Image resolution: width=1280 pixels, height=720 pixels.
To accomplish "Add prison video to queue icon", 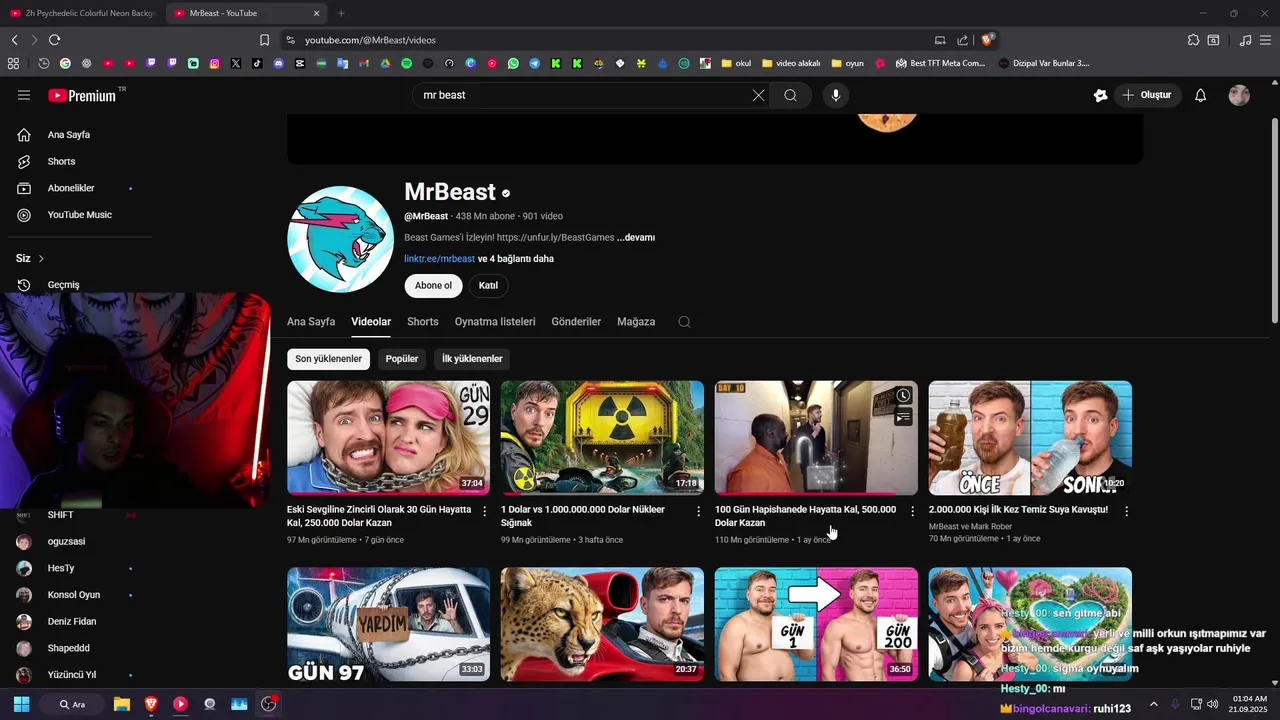I will pyautogui.click(x=903, y=417).
